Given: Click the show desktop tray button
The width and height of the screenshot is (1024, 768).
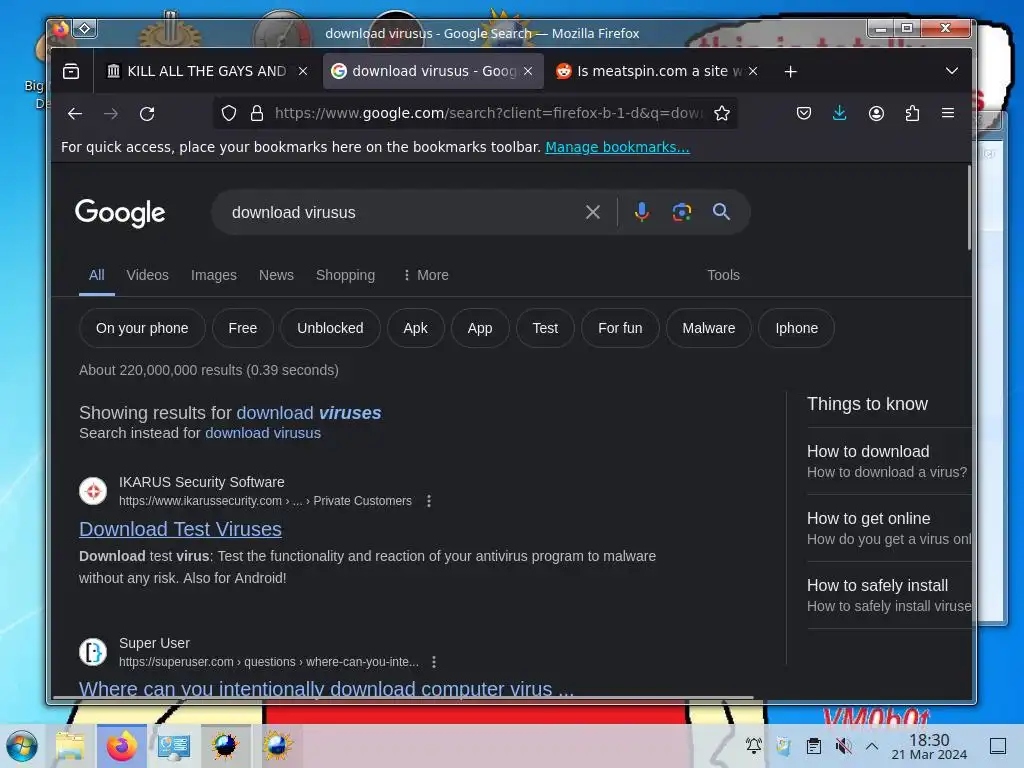Looking at the screenshot, I should pyautogui.click(x=998, y=745).
